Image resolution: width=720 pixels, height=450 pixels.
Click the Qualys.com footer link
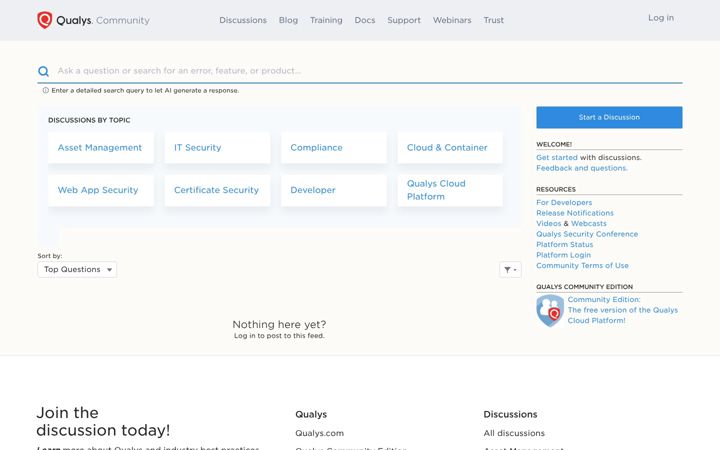320,433
